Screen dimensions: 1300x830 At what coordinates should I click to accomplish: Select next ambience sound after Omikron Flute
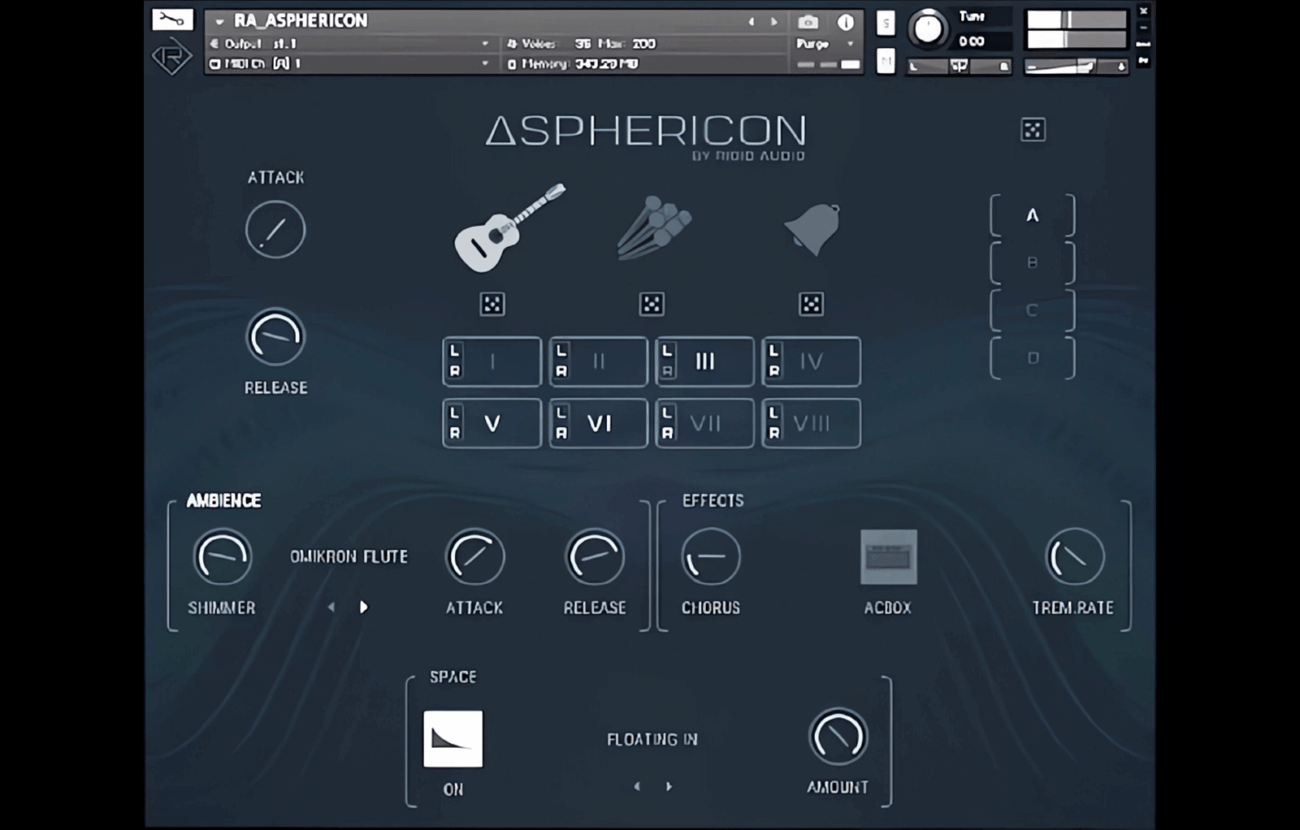(x=363, y=607)
